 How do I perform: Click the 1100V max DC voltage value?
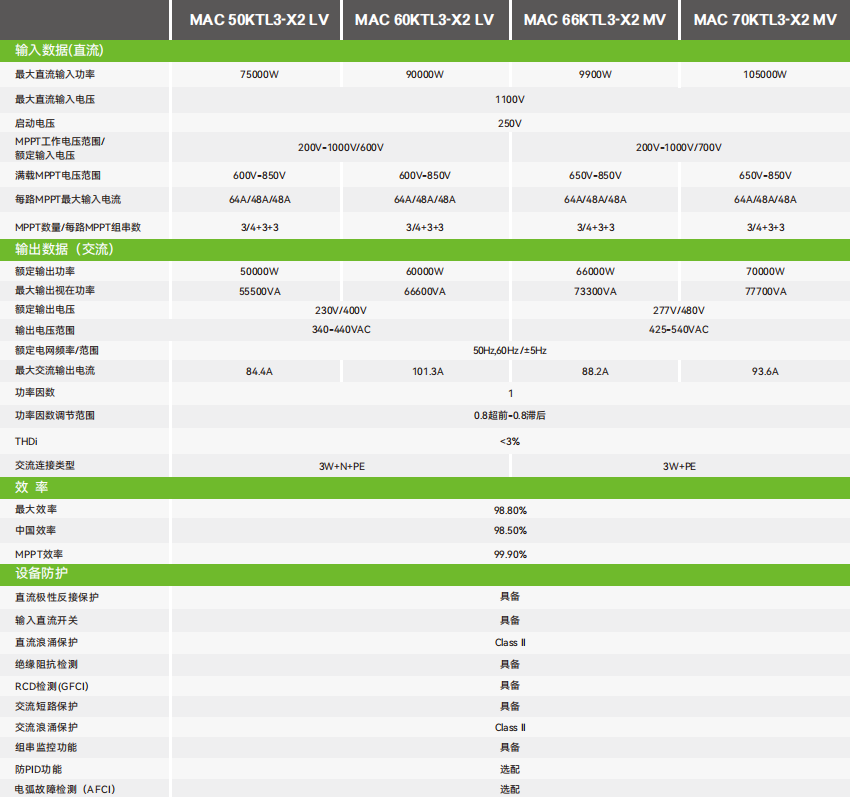(x=510, y=99)
